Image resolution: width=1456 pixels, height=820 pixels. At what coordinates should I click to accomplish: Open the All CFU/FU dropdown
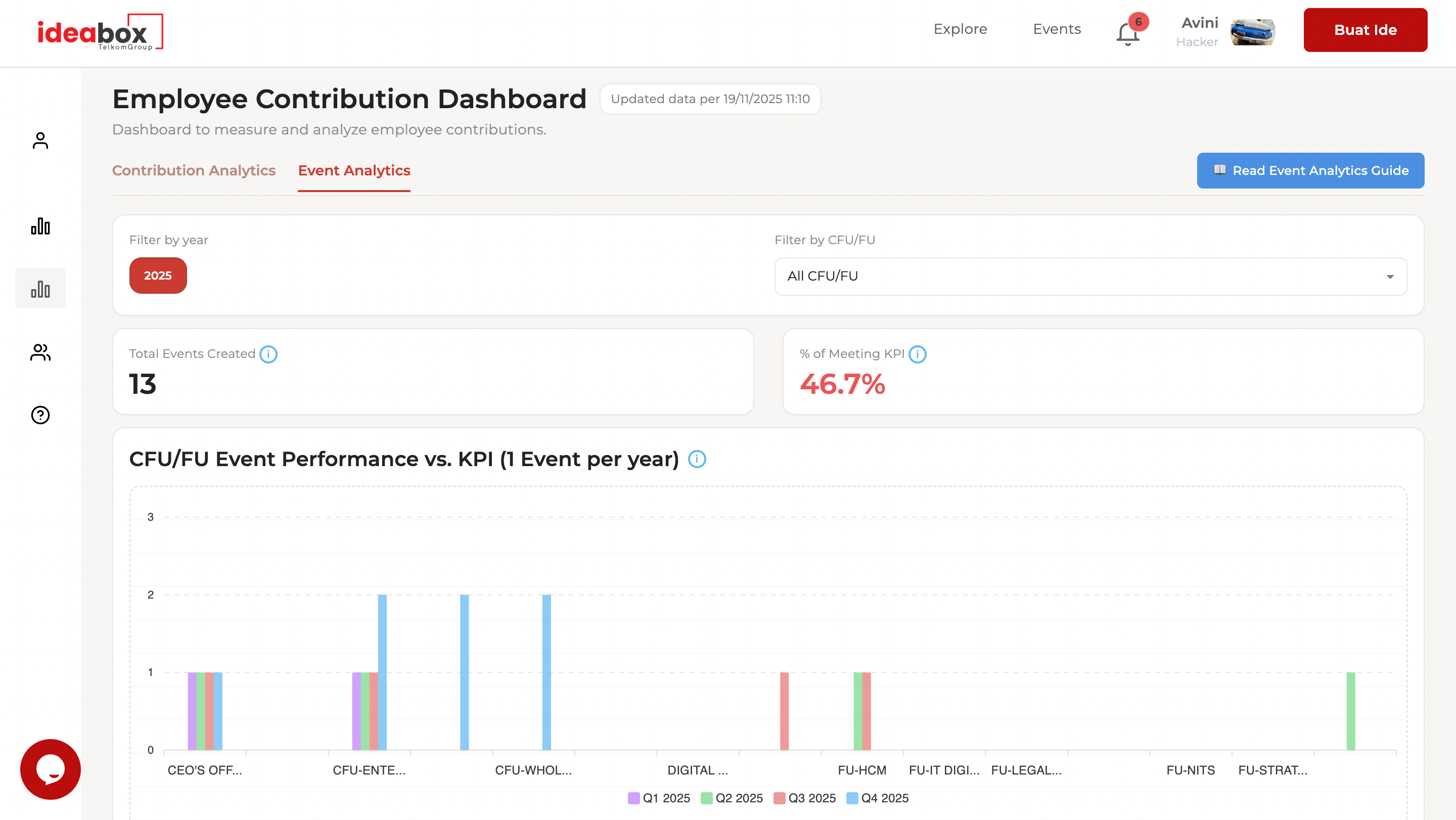point(1090,277)
